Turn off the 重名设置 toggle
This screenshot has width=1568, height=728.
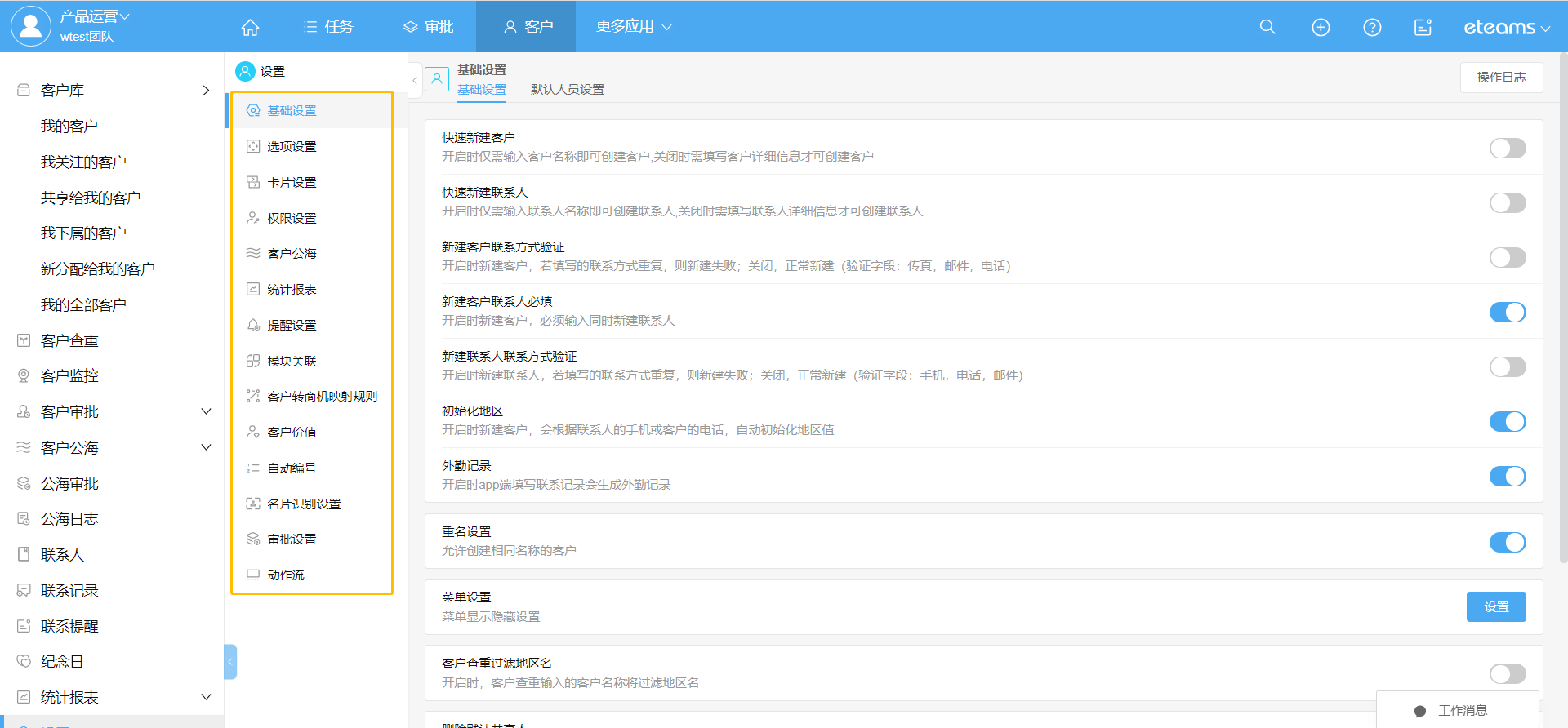(1507, 543)
